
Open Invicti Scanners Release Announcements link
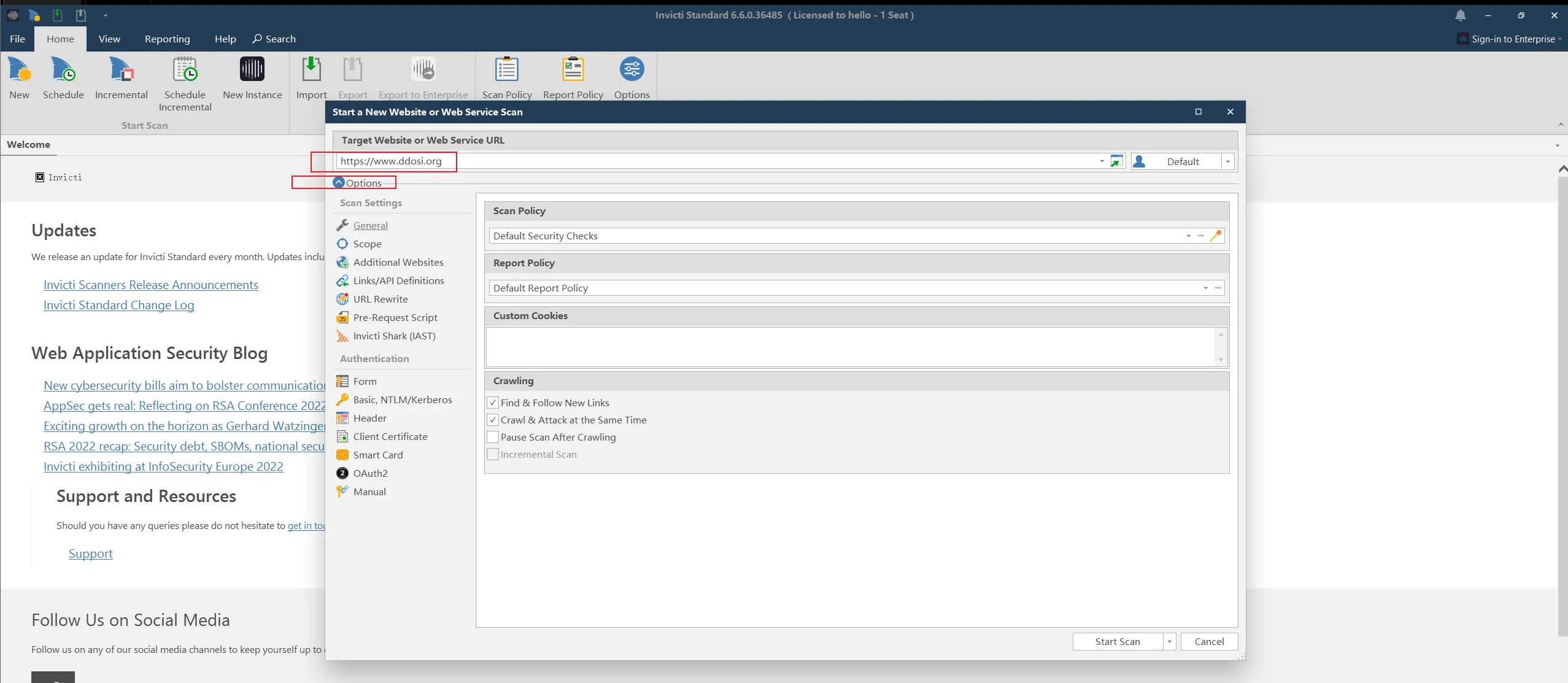pos(150,285)
